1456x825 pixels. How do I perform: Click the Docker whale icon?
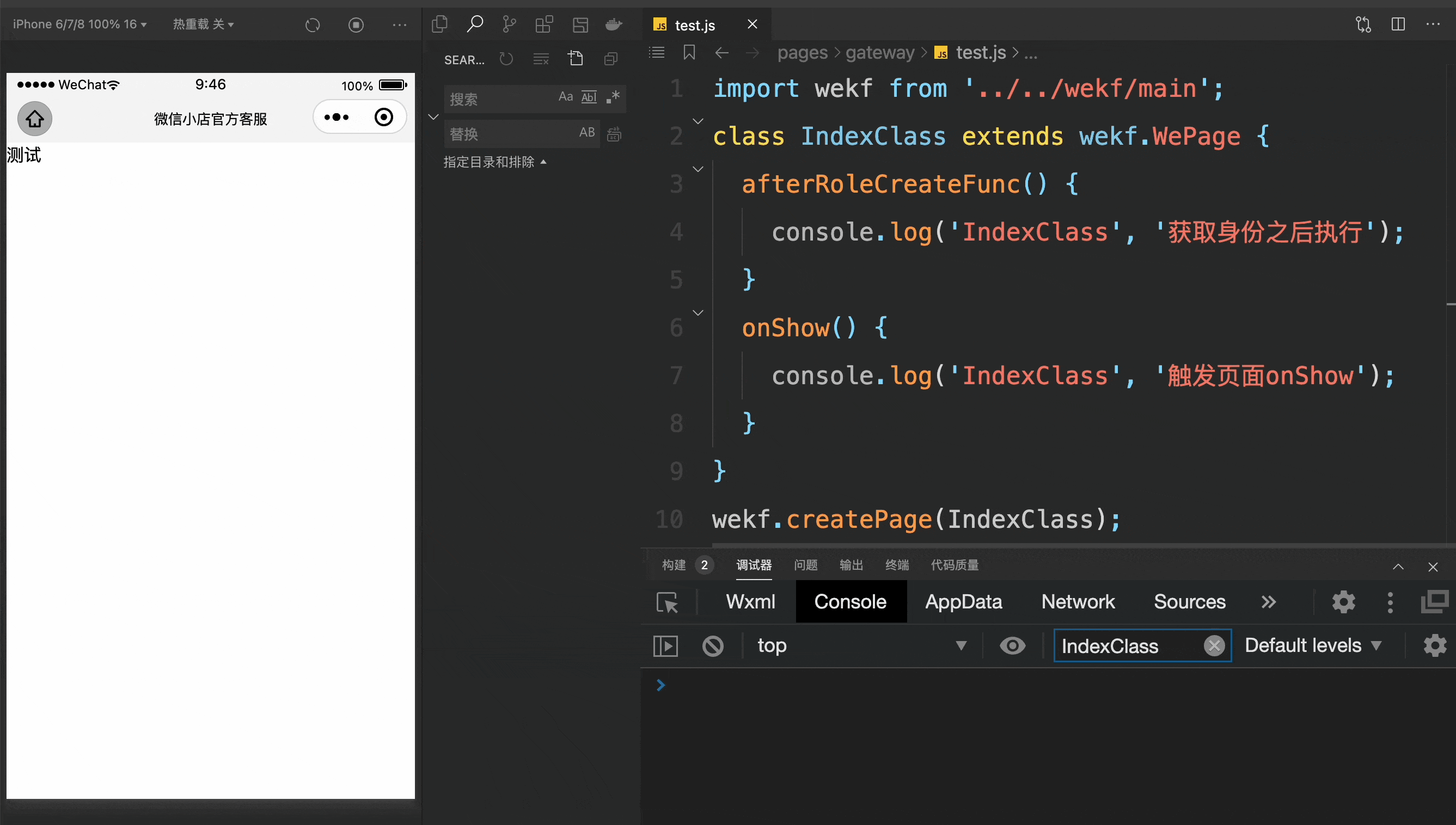click(614, 24)
